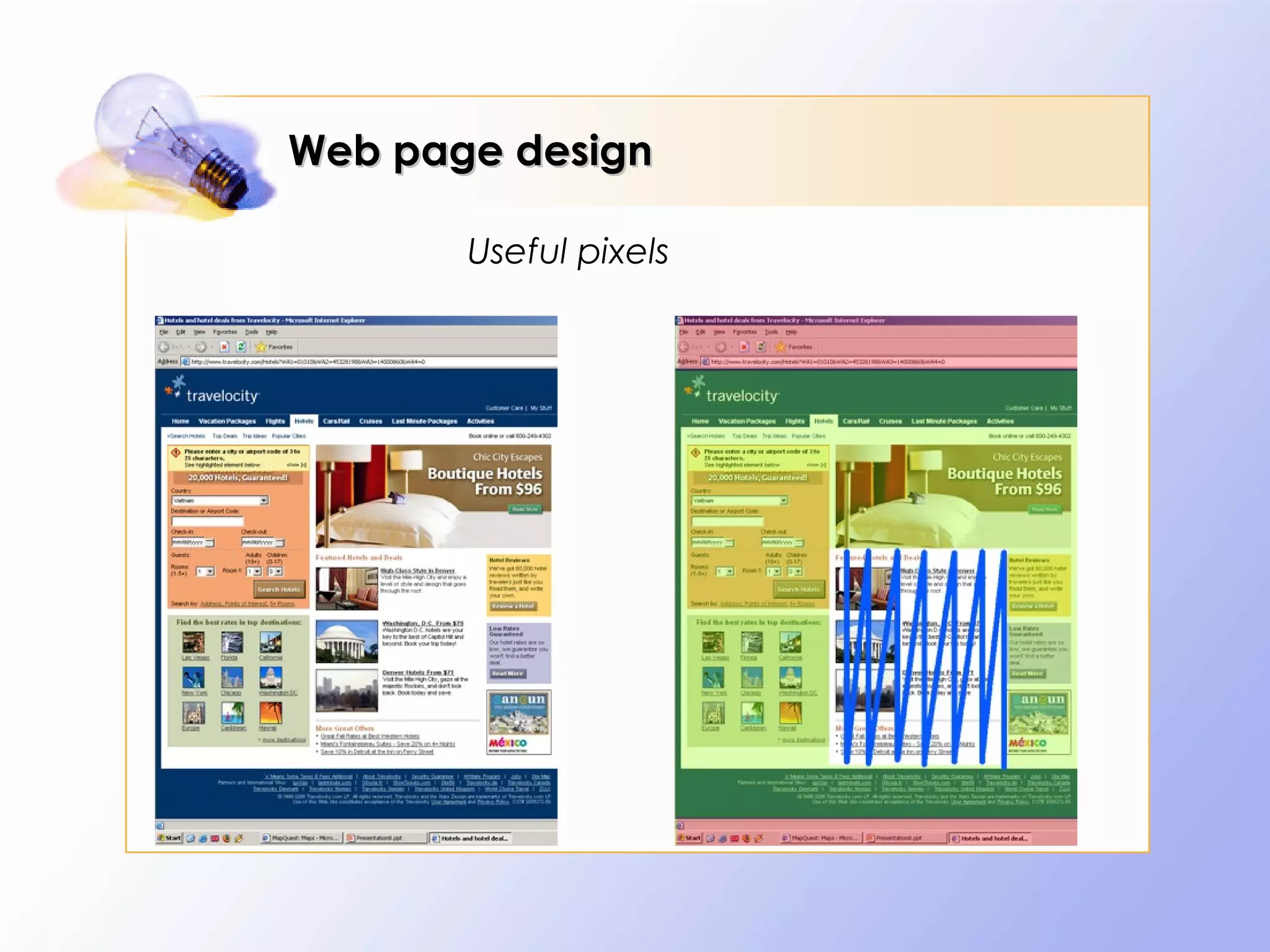Click the Travelocity logo in the green-tinted screenshot

(732, 388)
